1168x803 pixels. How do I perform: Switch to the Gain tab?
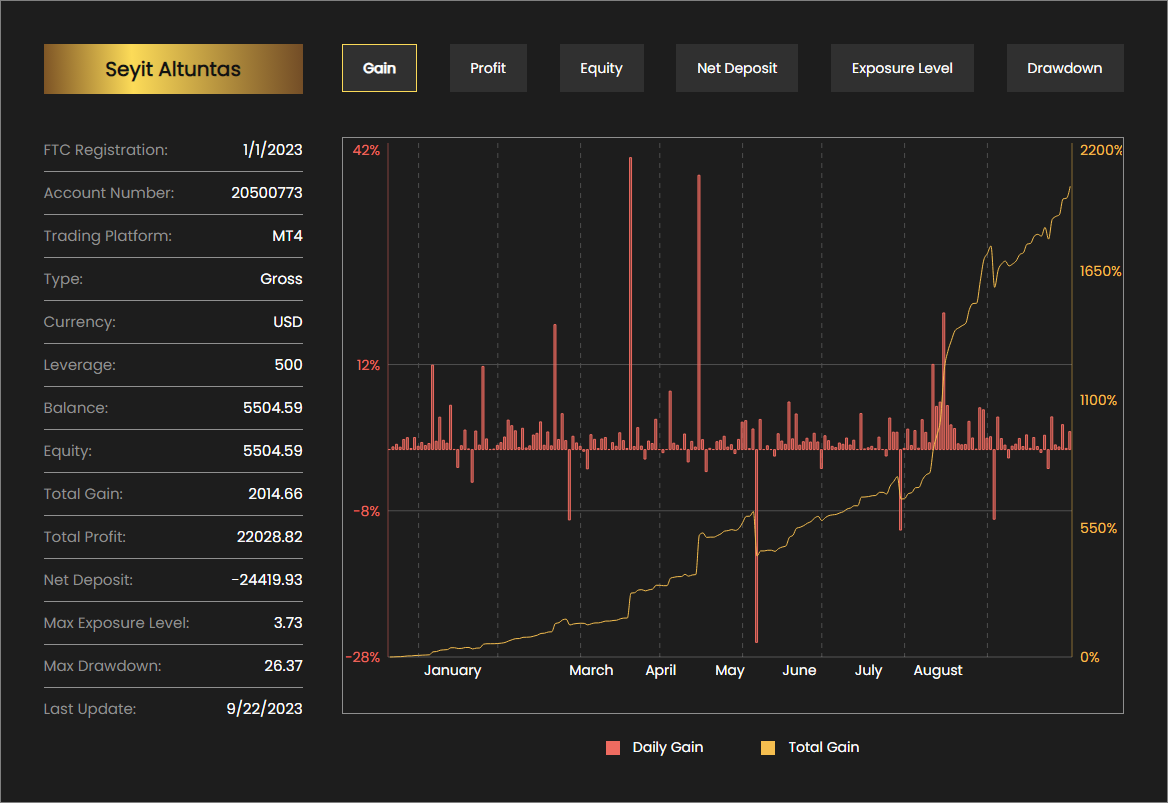click(x=379, y=68)
